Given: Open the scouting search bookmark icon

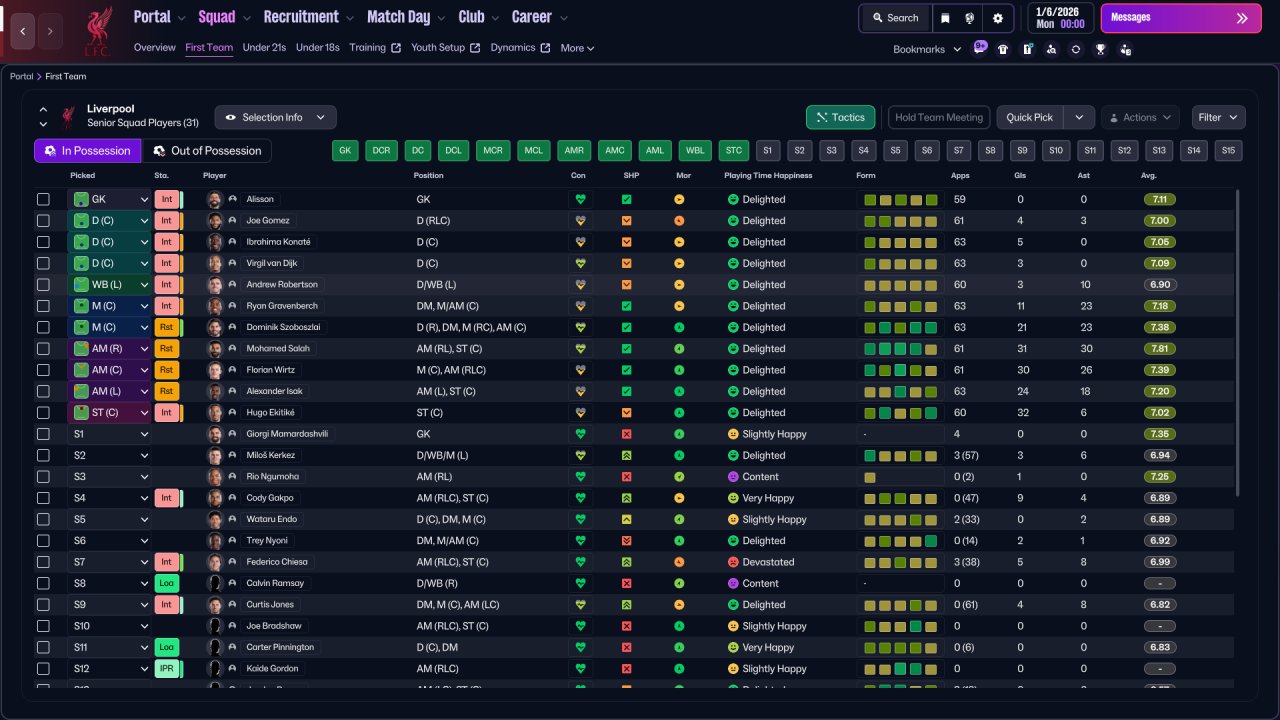Looking at the screenshot, I should click(1051, 49).
